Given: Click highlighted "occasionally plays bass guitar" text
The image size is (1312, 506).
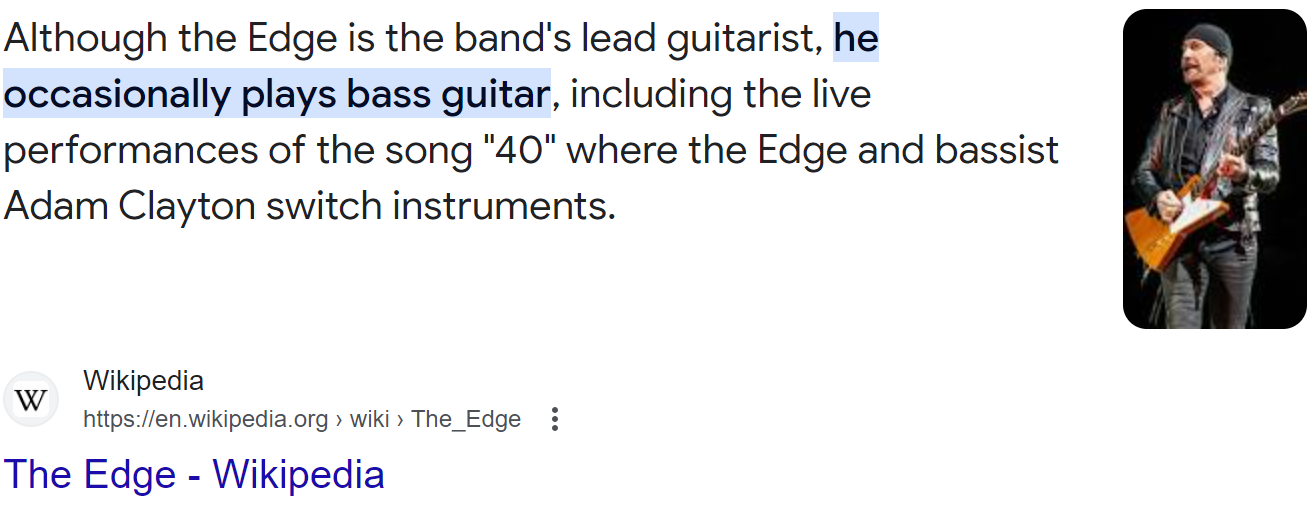Looking at the screenshot, I should 277,95.
